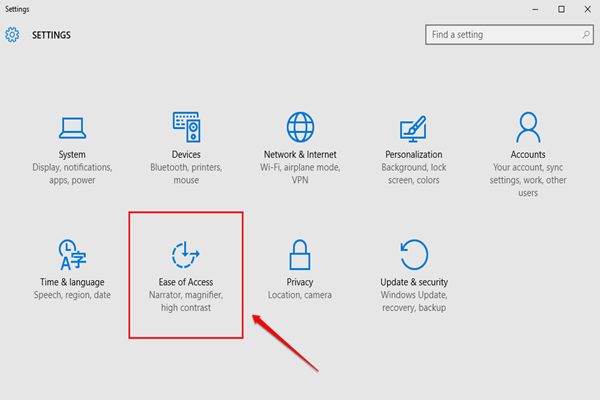Maximize the Settings window
This screenshot has width=600, height=400.
tap(560, 9)
